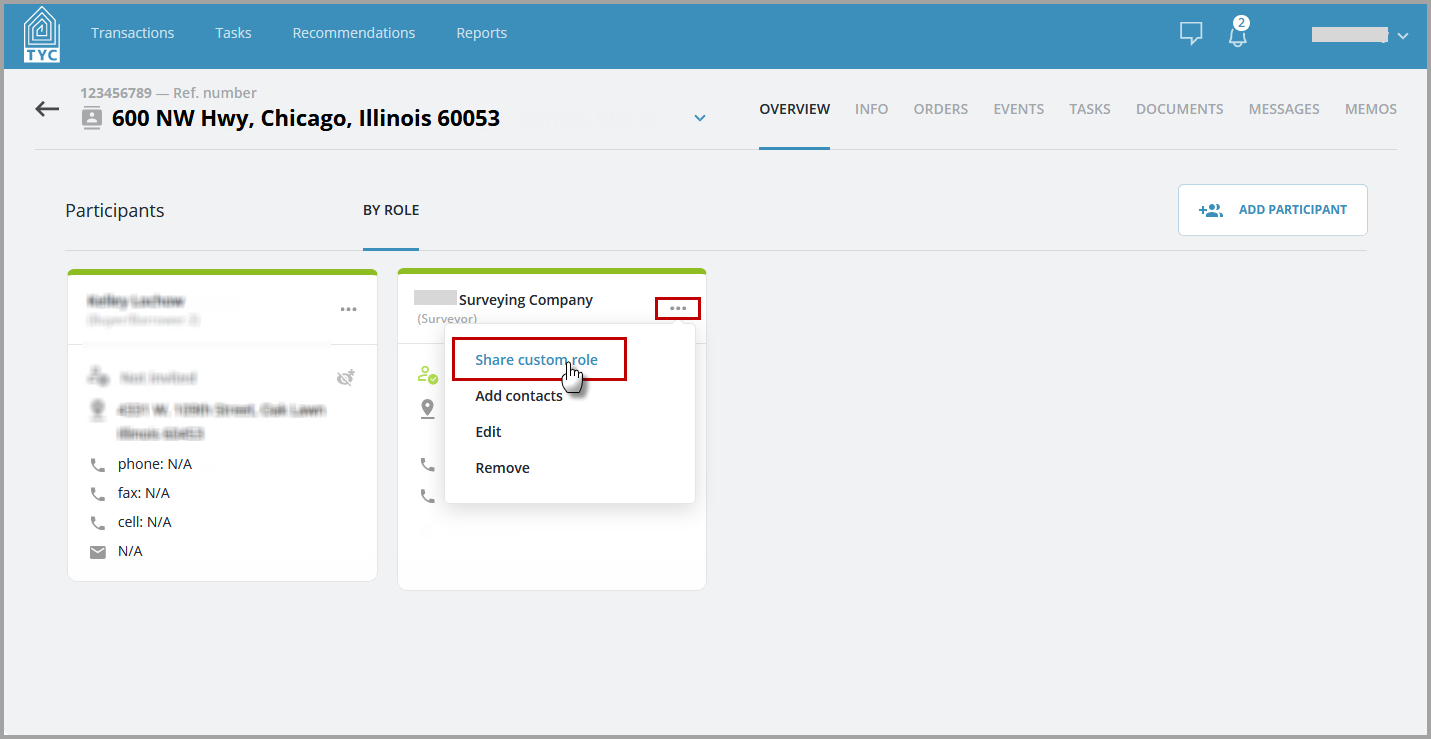Switch to the DOCUMENTS tab
1431x739 pixels.
tap(1179, 109)
